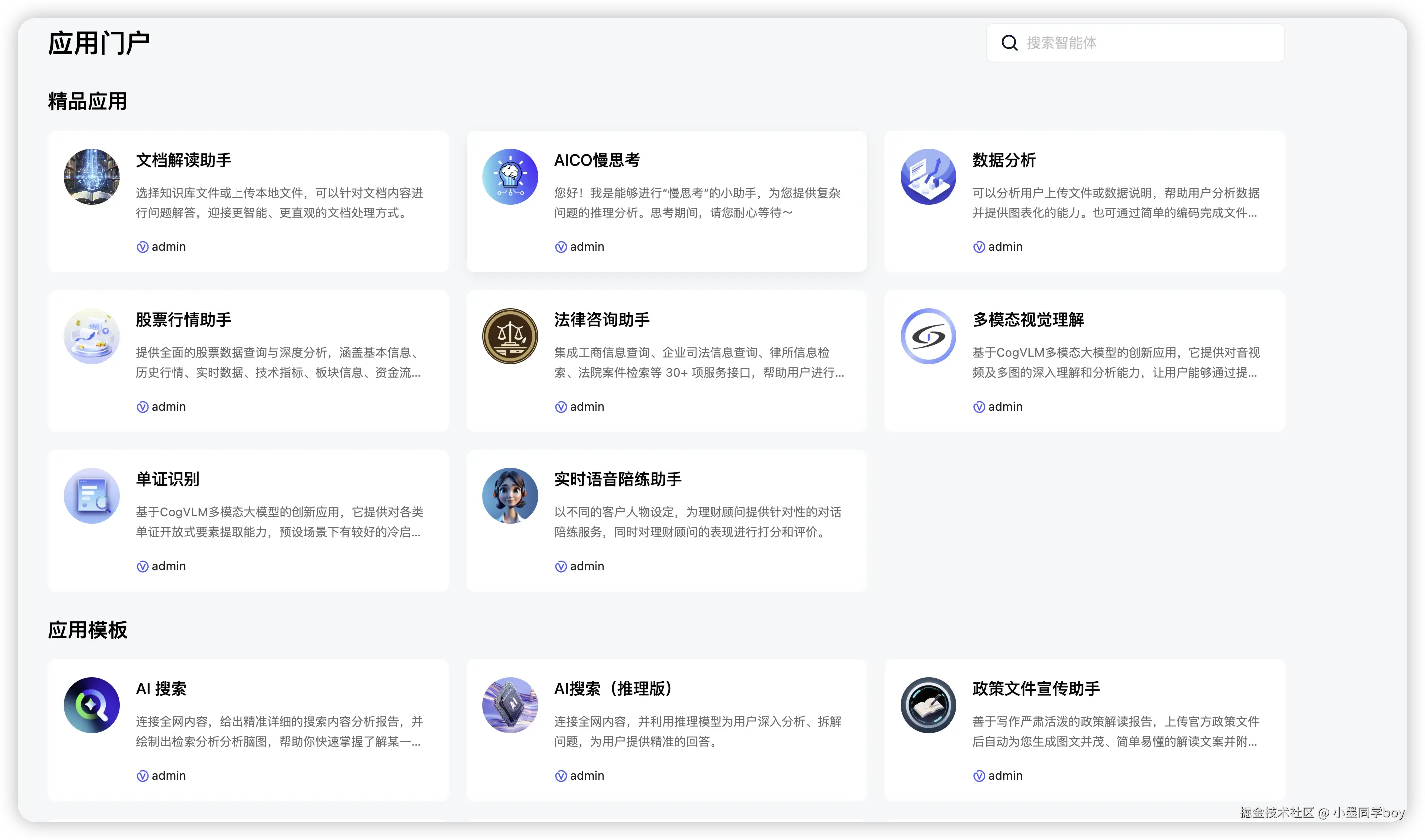Image resolution: width=1425 pixels, height=840 pixels.
Task: Open the 多模态视觉理解 card title
Action: [1027, 320]
